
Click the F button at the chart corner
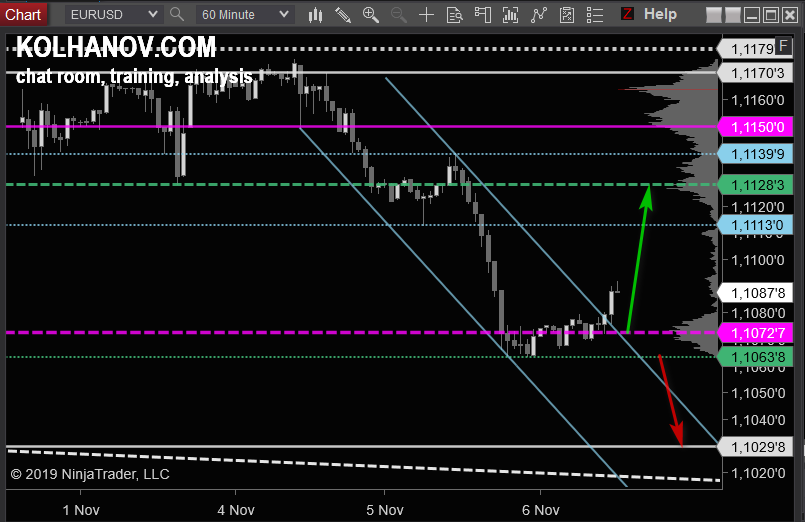click(783, 46)
